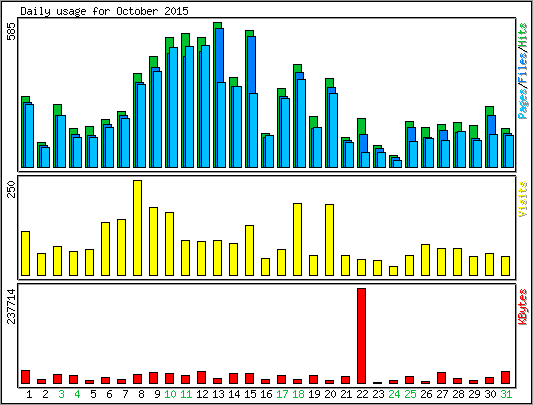This screenshot has height=405, width=533.
Task: Click the 250 scale value on visits chart
Action: click(x=11, y=189)
